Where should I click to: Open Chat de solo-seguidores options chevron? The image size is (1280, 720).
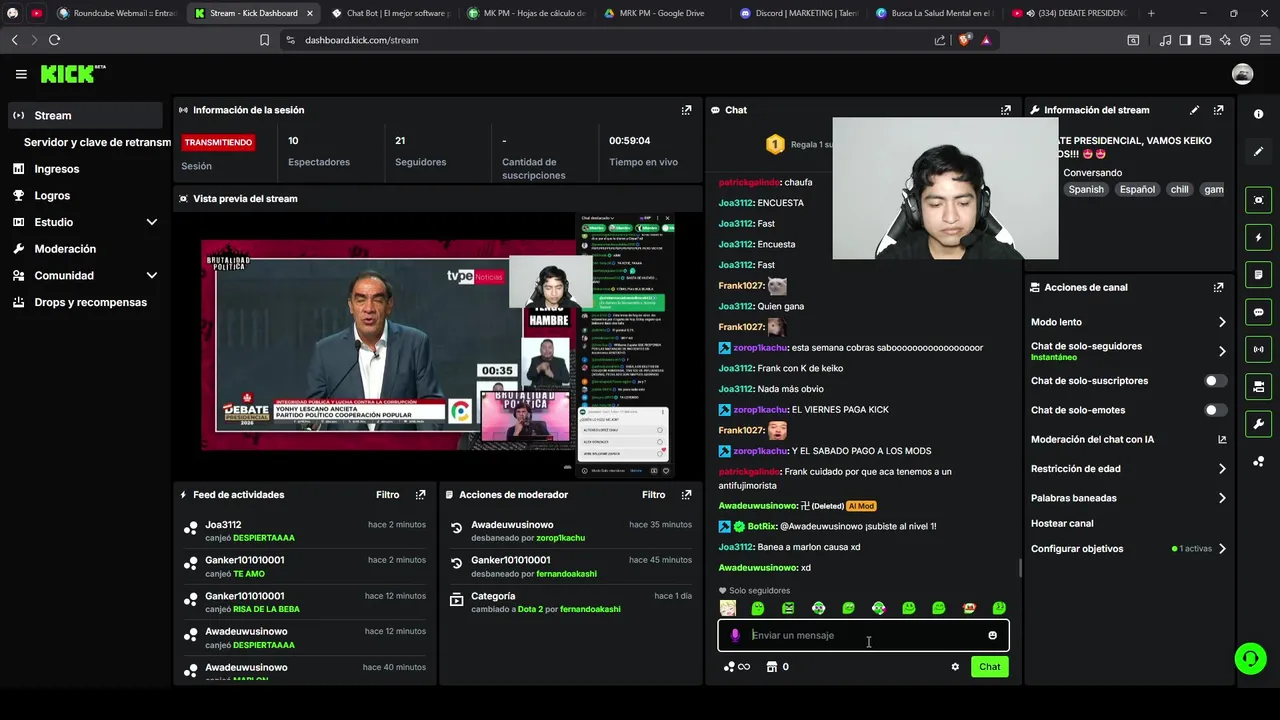point(1222,351)
